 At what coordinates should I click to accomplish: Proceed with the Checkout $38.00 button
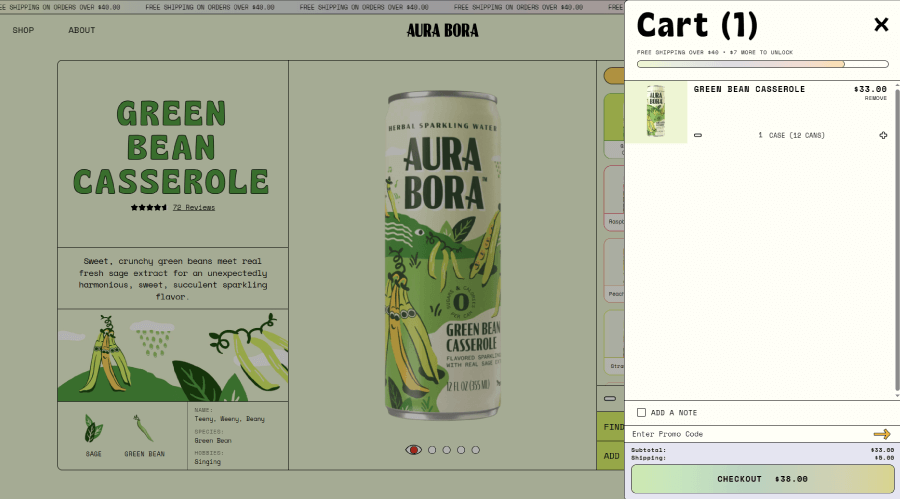click(762, 479)
